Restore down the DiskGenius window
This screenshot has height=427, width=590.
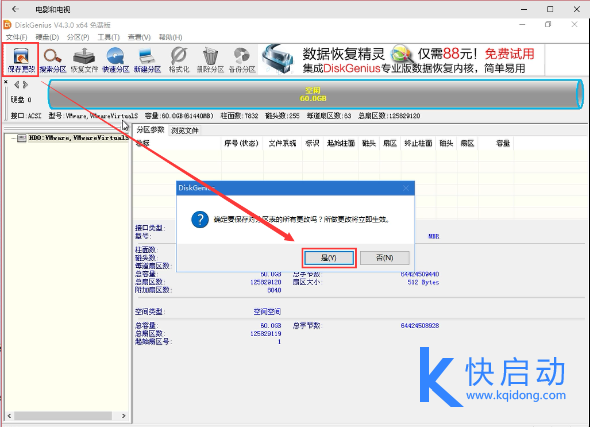click(x=548, y=25)
